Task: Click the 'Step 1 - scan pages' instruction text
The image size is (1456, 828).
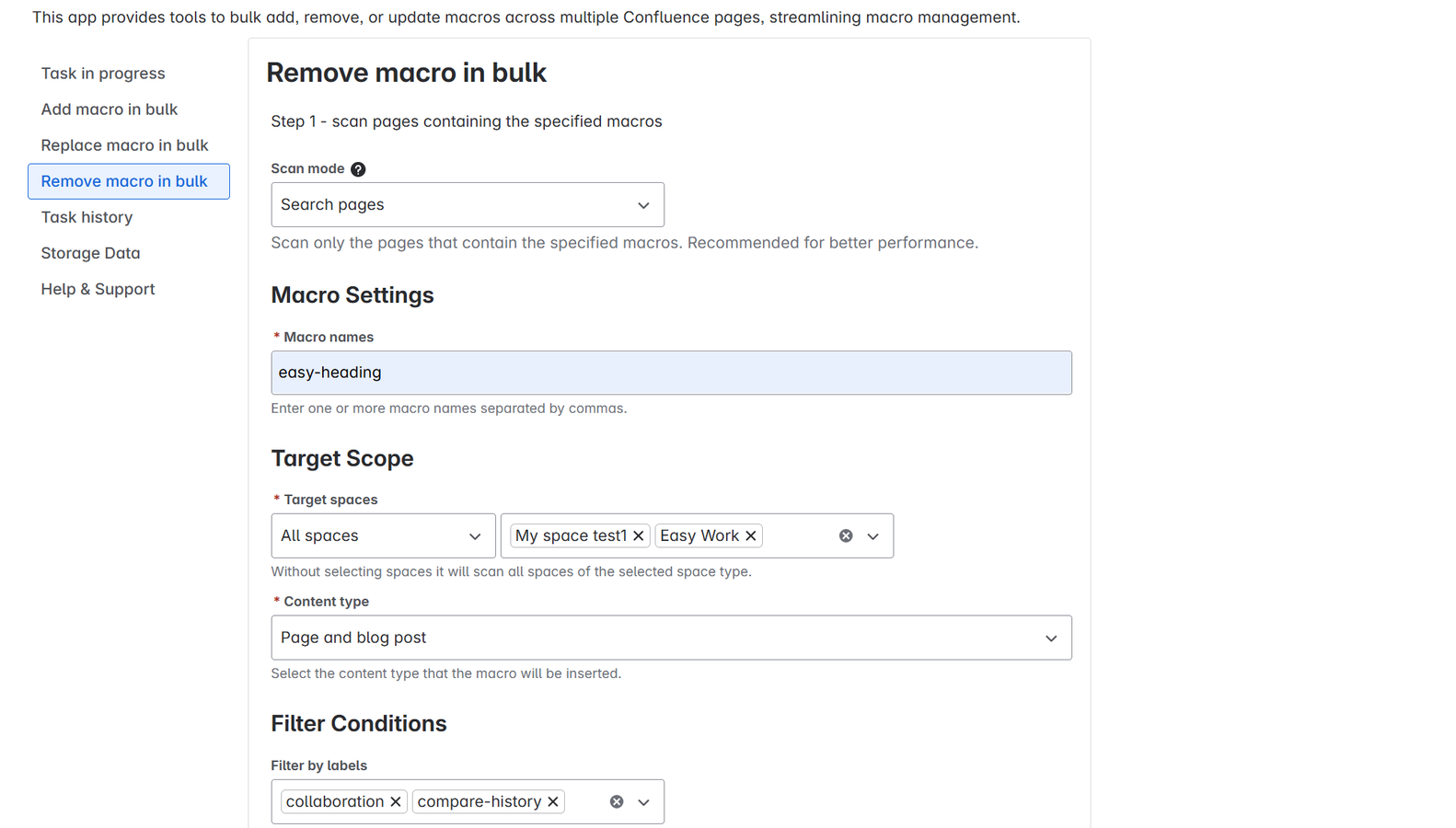Action: click(x=467, y=121)
